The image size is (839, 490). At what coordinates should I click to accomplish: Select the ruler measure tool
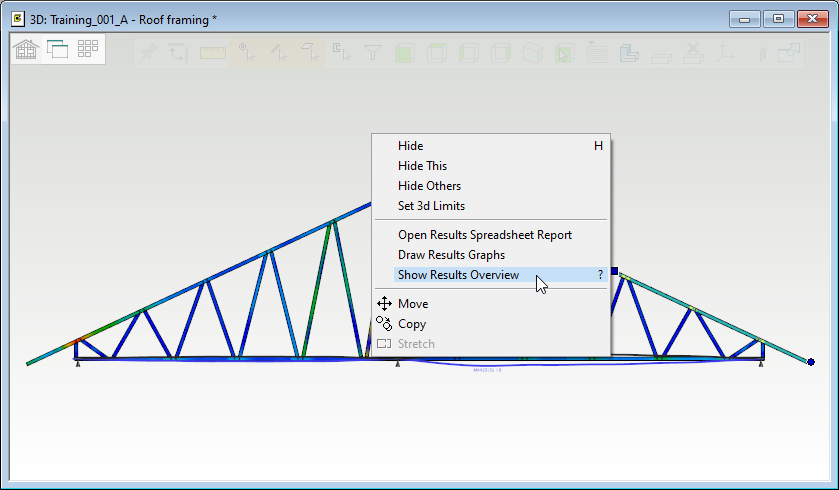213,54
